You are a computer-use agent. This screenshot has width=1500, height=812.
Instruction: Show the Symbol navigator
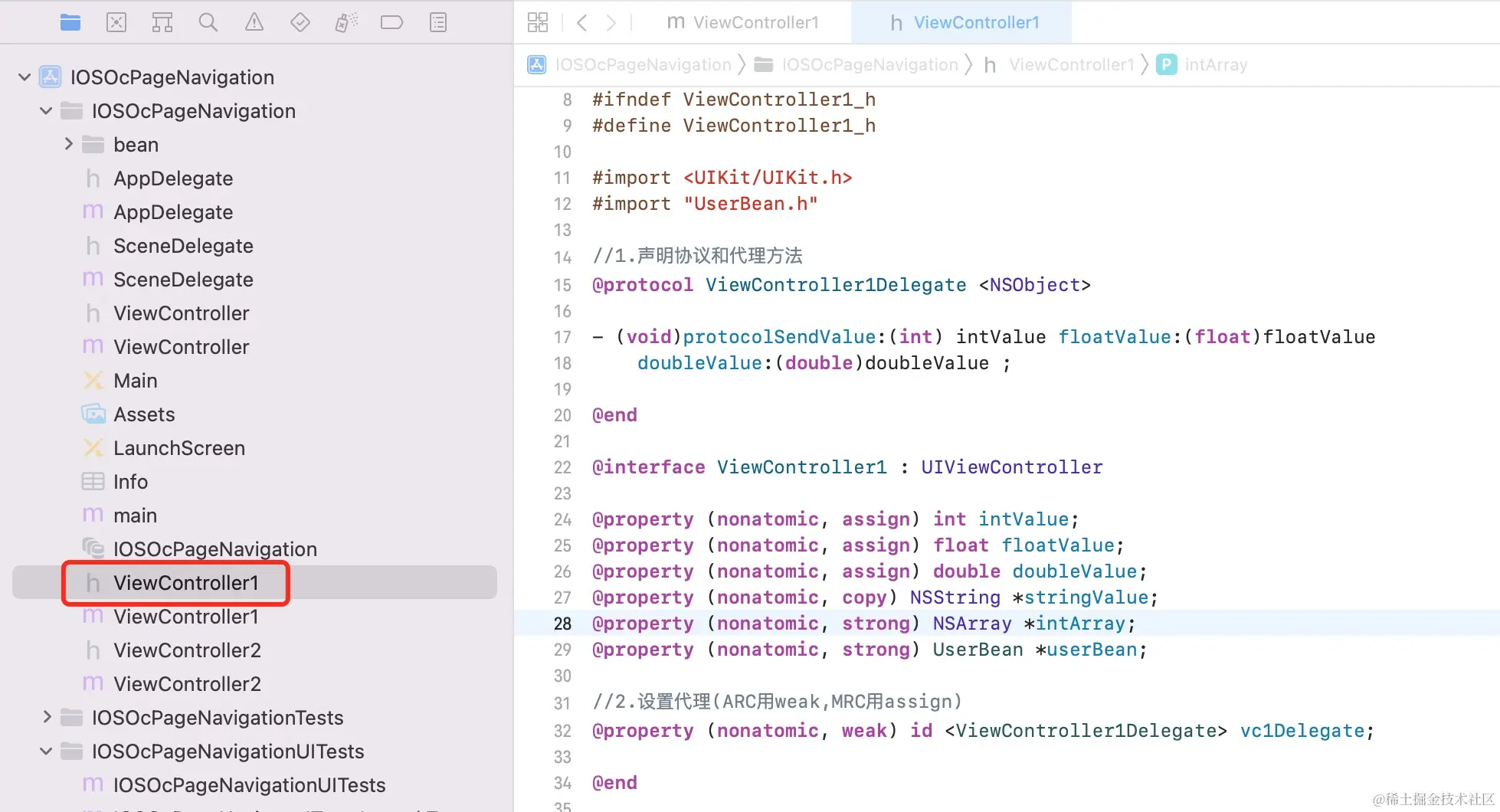162,23
